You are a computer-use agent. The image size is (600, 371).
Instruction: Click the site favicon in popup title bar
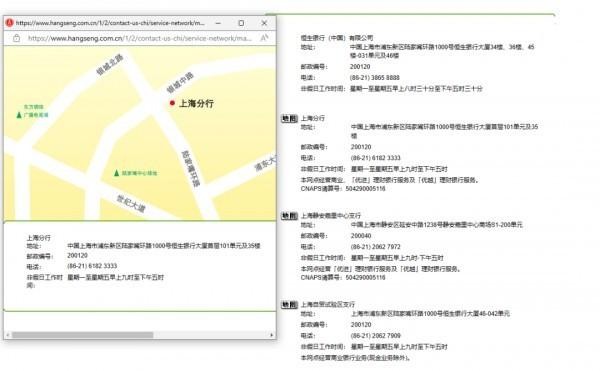(10, 23)
